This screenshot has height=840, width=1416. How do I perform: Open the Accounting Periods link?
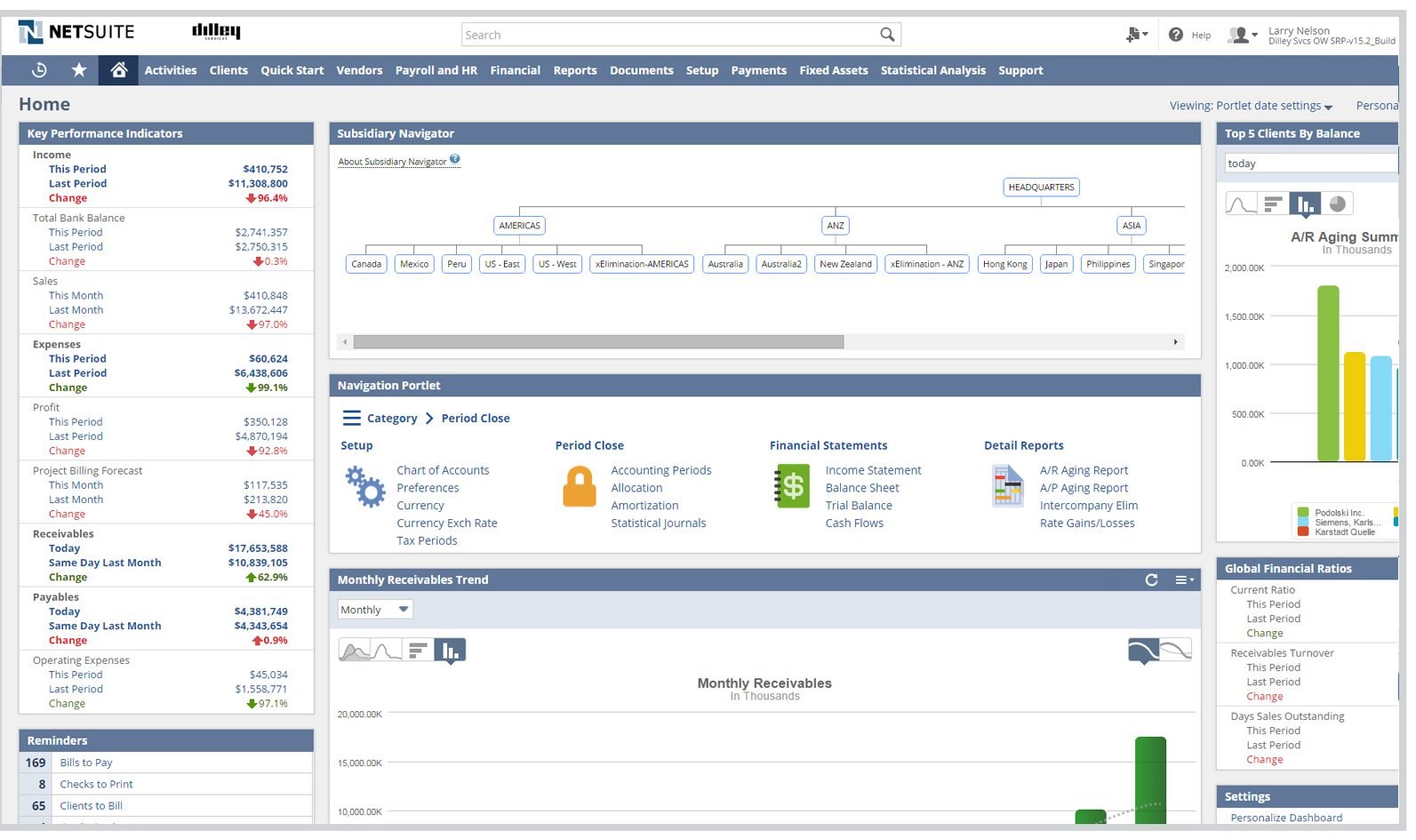pyautogui.click(x=661, y=470)
